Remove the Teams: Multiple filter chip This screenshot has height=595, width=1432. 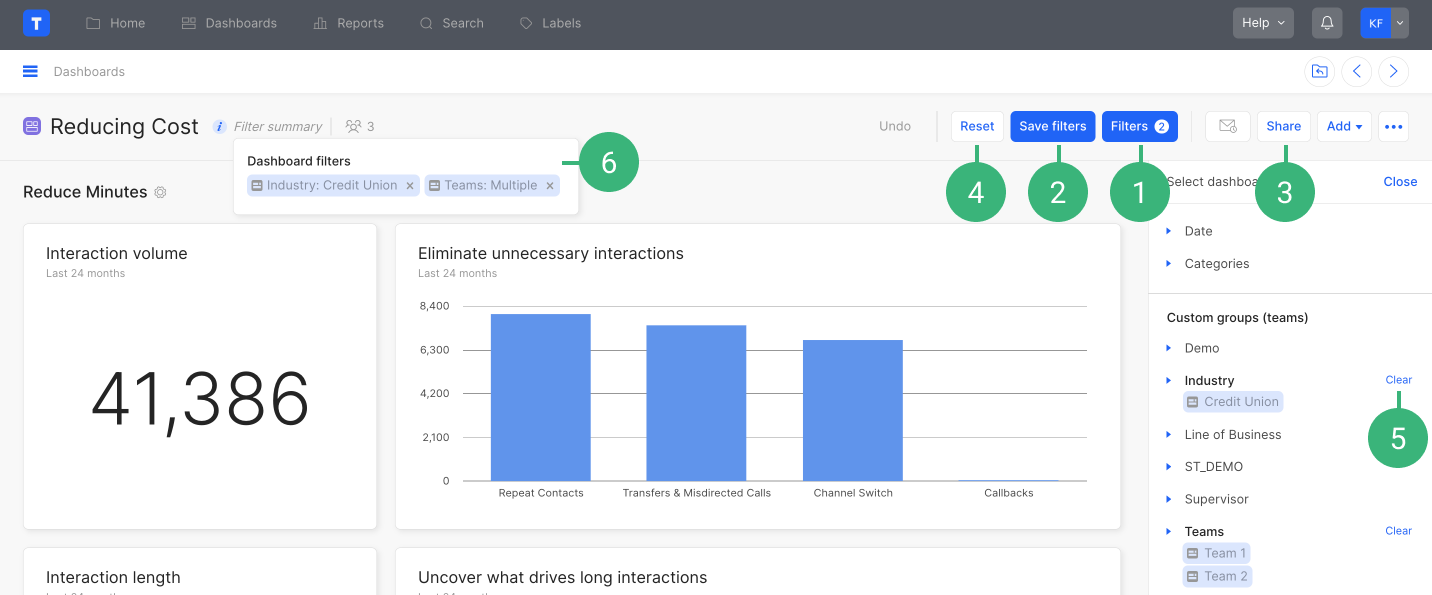tap(549, 185)
